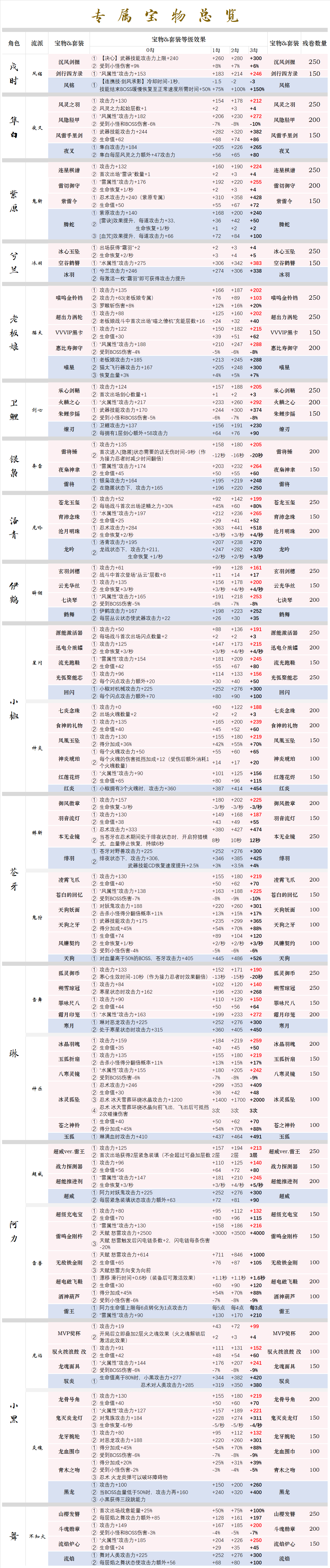The width and height of the screenshot is (330, 1568).
Task: Select the 1勾 sub-header
Action: [216, 51]
